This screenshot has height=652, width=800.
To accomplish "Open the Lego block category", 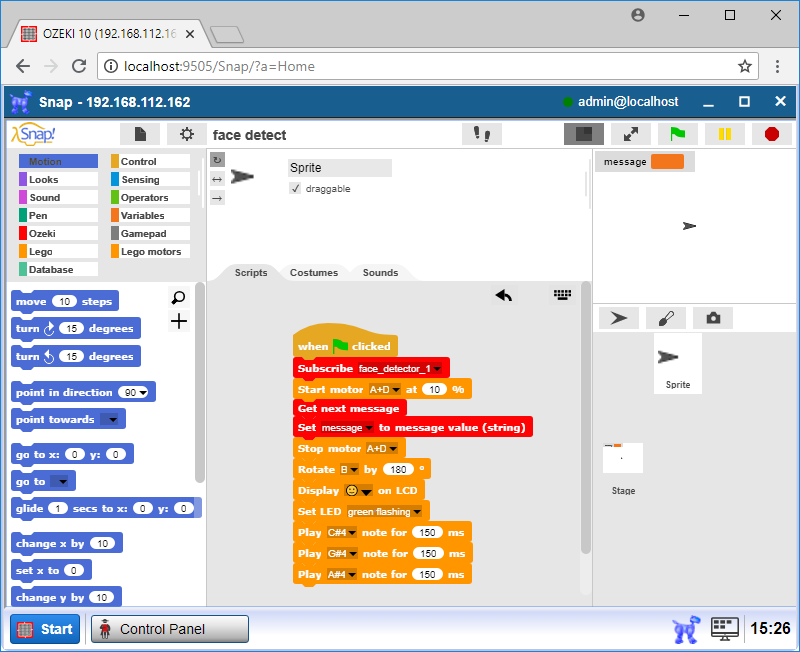I will pos(58,251).
